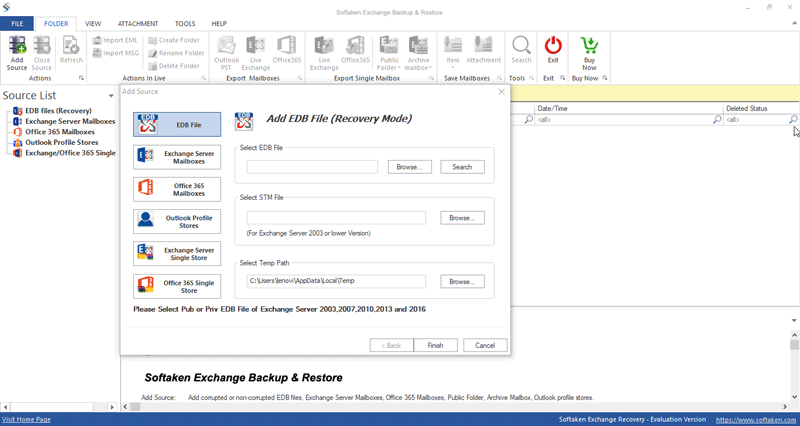Click the Deleted Status filter search icon
The width and height of the screenshot is (800, 426).
coord(793,119)
